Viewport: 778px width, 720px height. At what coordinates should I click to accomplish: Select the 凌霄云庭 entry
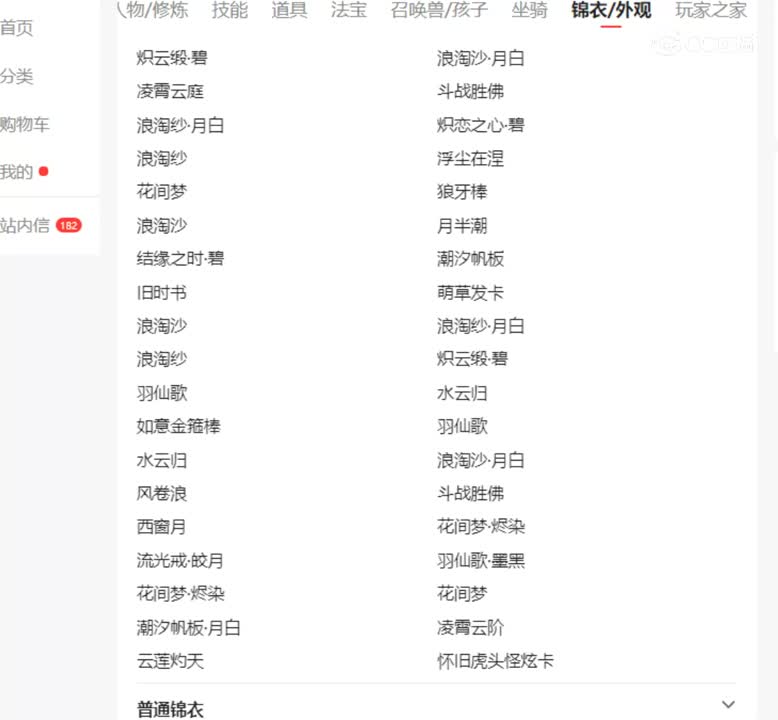(x=170, y=91)
